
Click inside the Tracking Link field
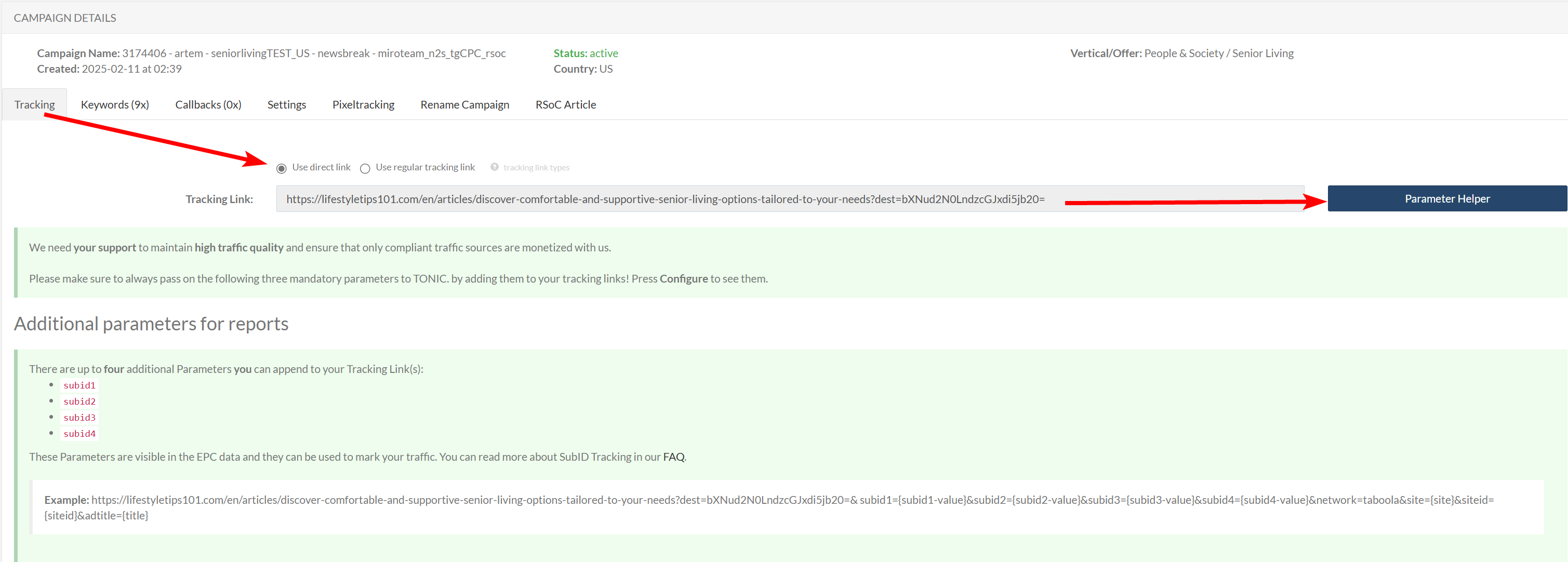point(790,199)
